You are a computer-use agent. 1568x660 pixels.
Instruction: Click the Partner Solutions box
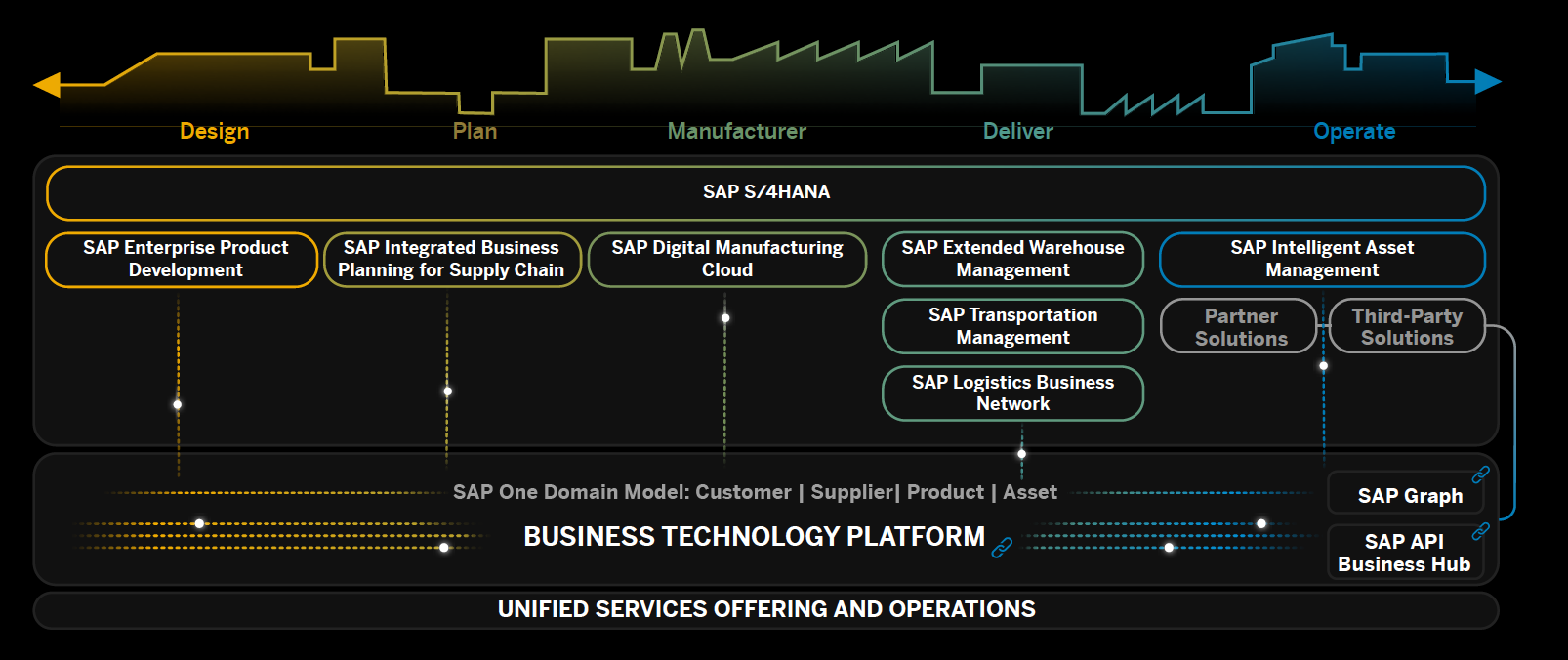coord(1240,327)
